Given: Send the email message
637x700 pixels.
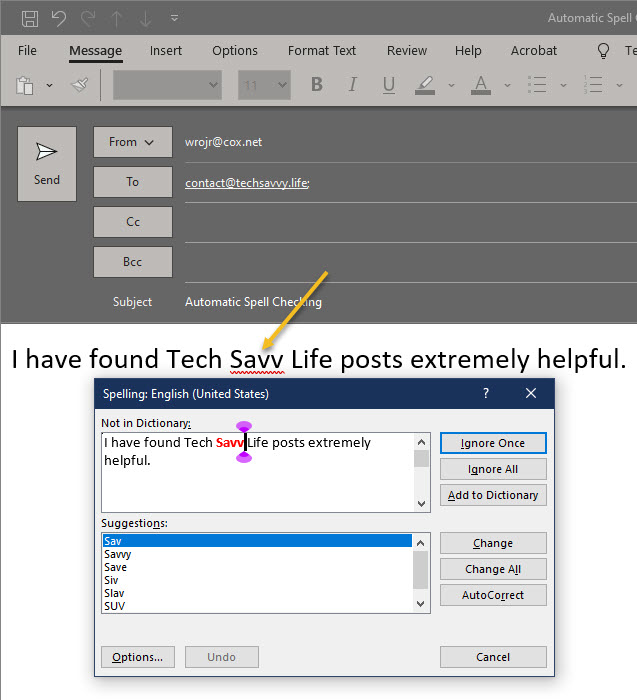Looking at the screenshot, I should point(47,164).
